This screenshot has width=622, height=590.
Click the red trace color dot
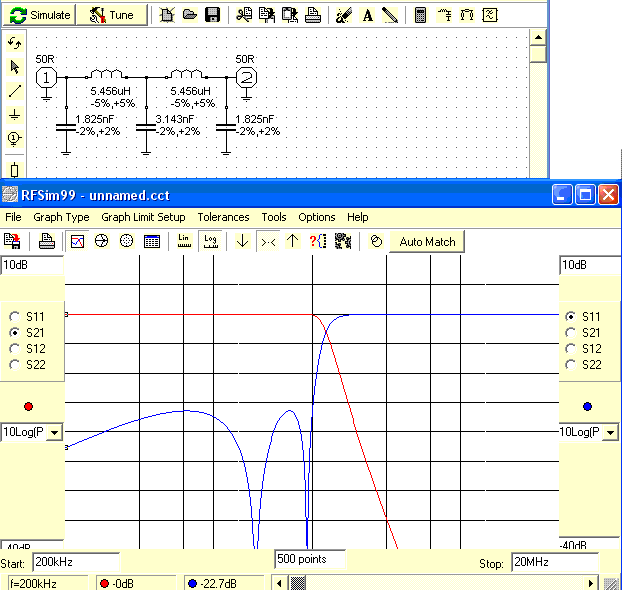click(28, 406)
